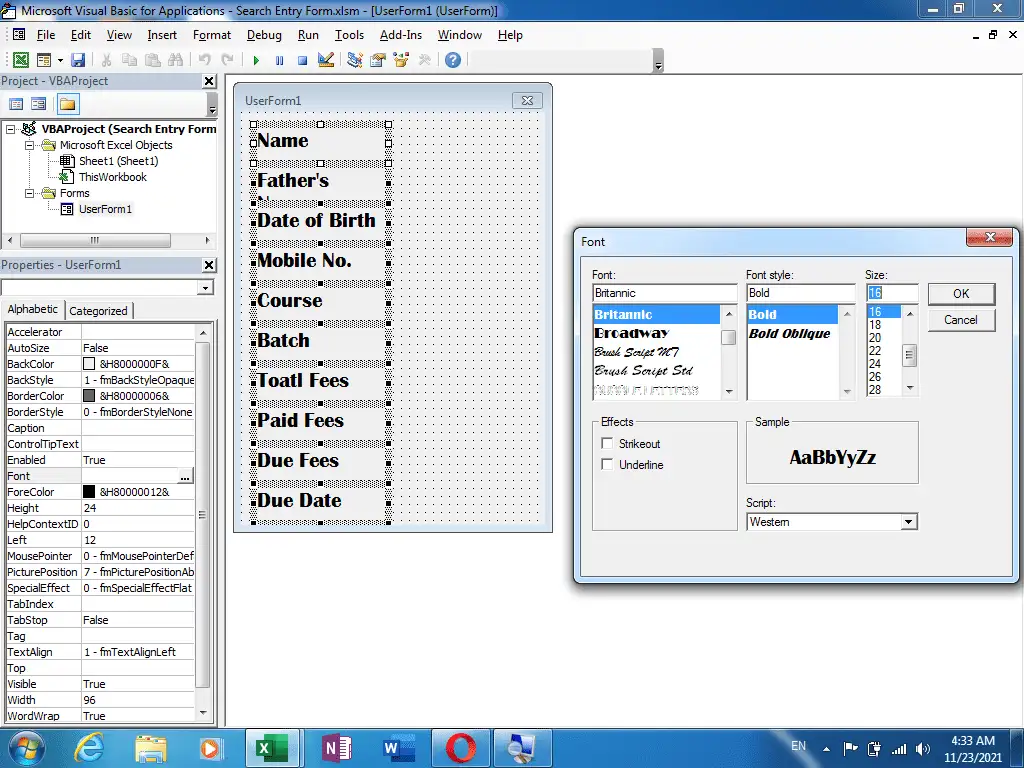
Task: Click the Redo arrow icon
Action: 227,60
